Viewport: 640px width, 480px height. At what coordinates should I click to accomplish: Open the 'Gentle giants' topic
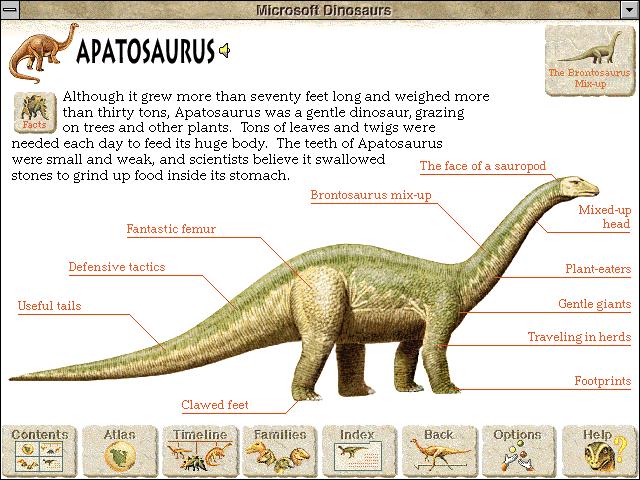[x=595, y=304]
